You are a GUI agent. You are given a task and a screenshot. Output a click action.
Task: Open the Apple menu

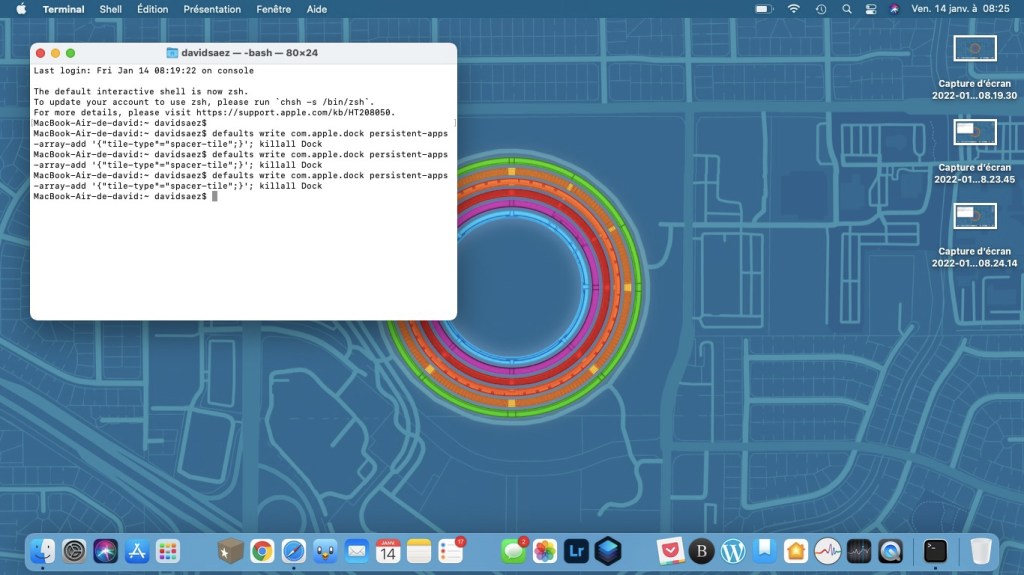pos(21,9)
